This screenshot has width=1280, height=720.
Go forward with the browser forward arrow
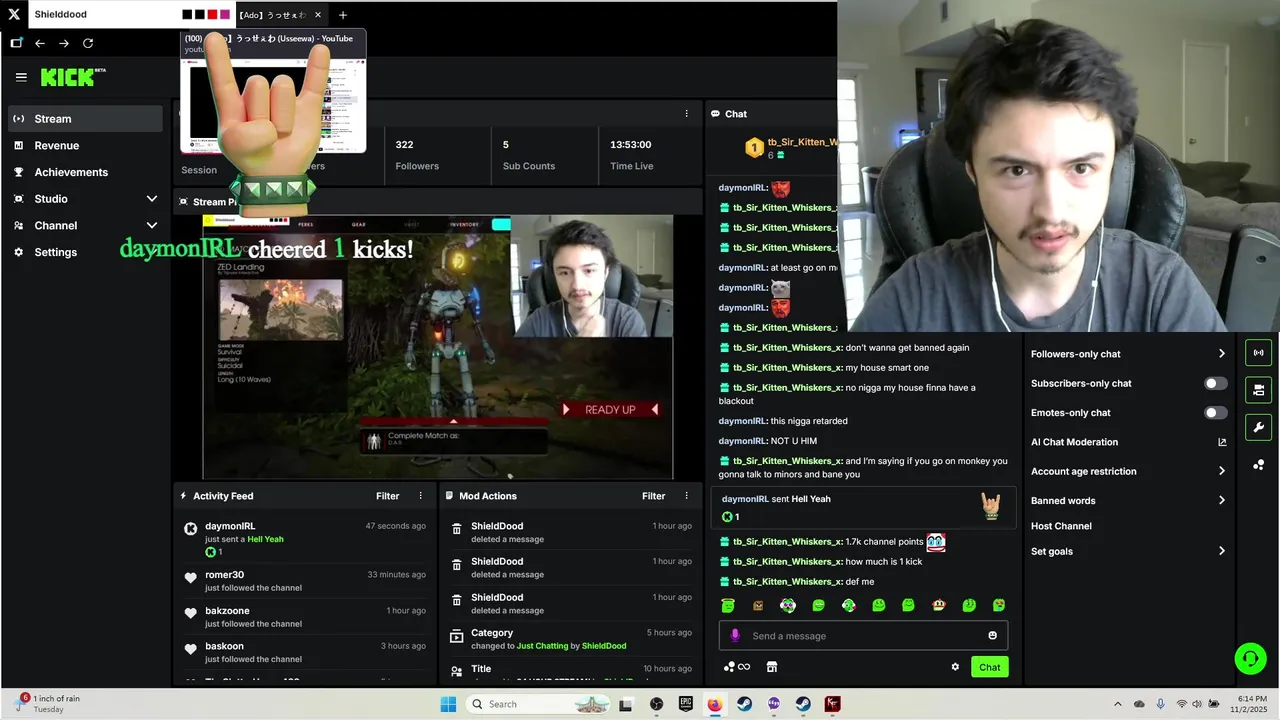pyautogui.click(x=64, y=43)
